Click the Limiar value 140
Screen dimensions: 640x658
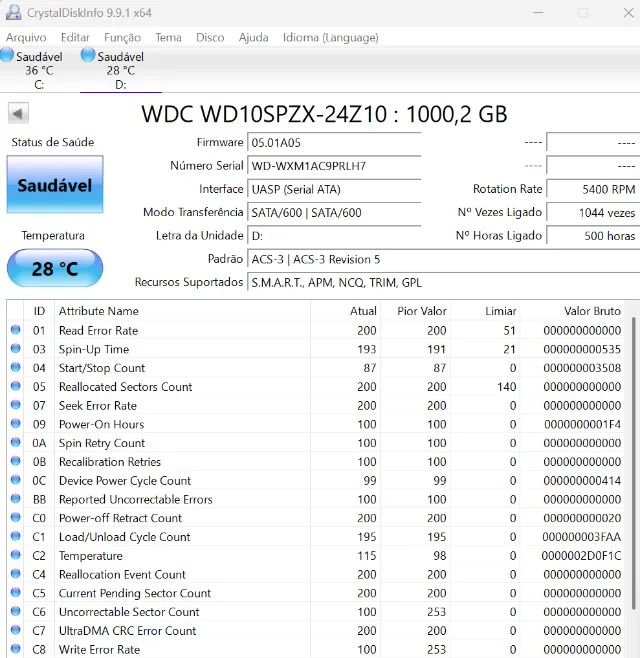[507, 386]
